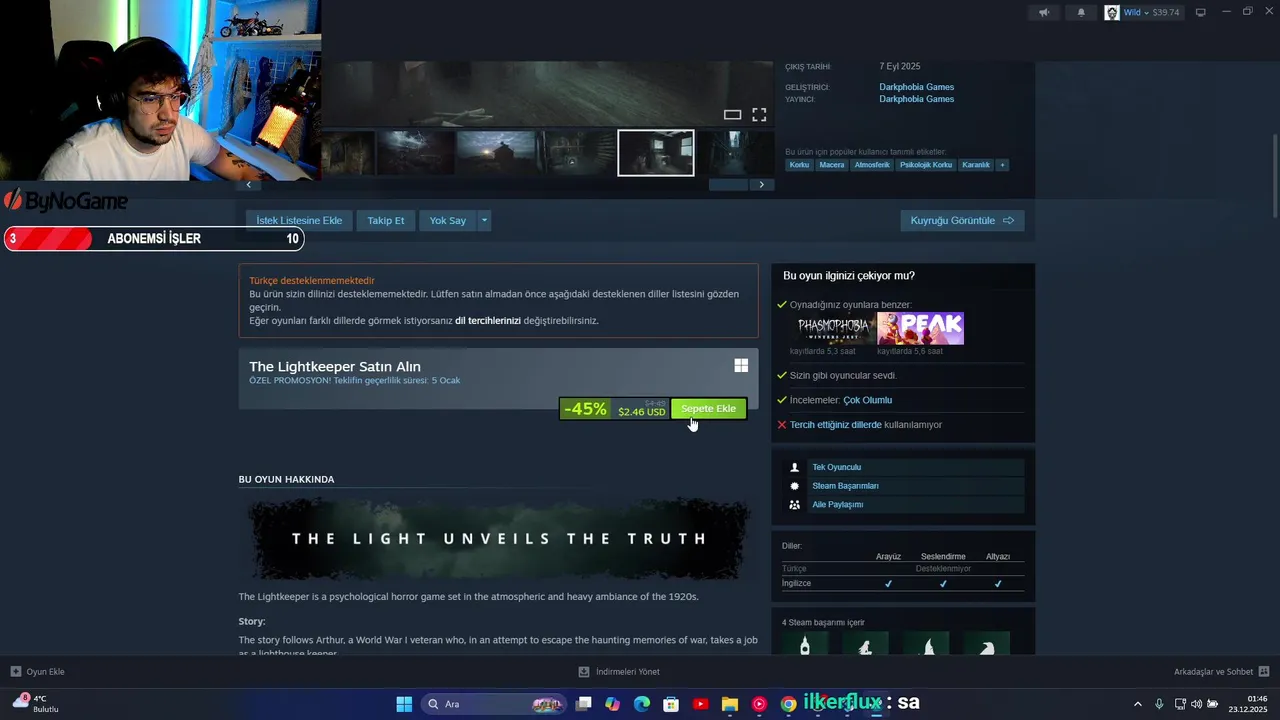This screenshot has width=1280, height=720.
Task: Open İndirmeleri Yönet in bottom bar
Action: click(619, 672)
